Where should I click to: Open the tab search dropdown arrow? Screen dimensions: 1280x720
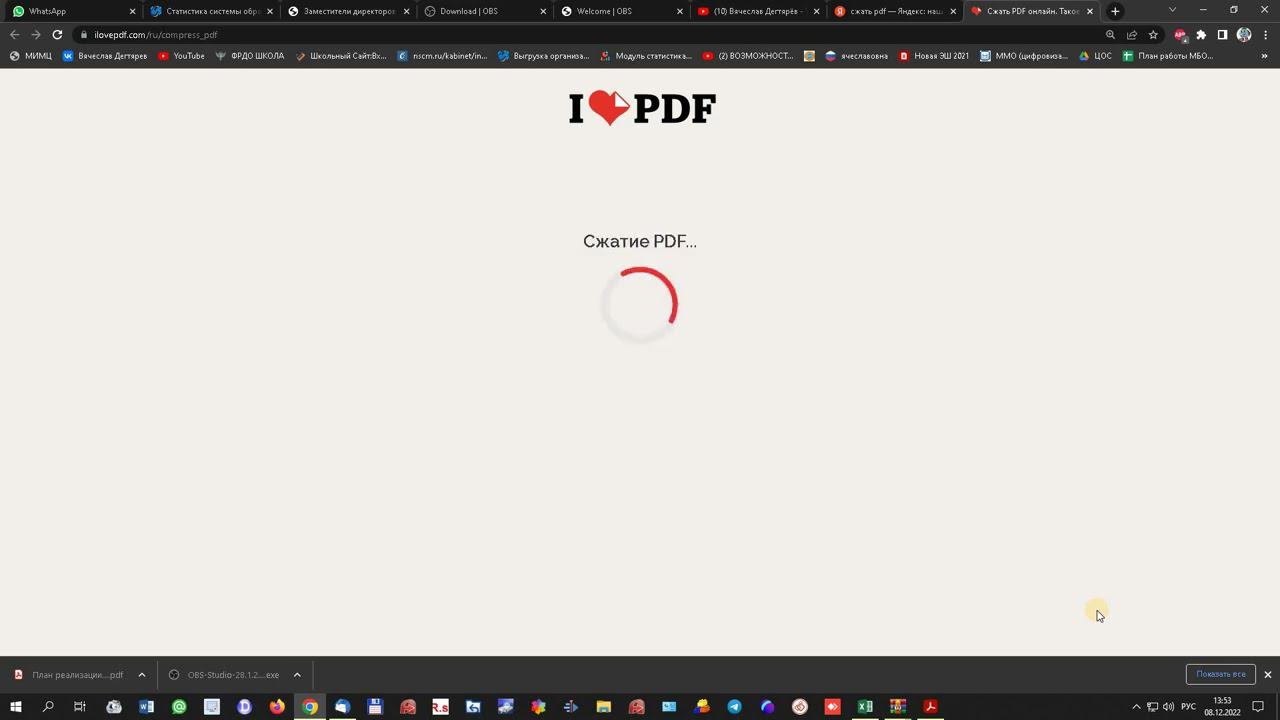tap(1172, 10)
